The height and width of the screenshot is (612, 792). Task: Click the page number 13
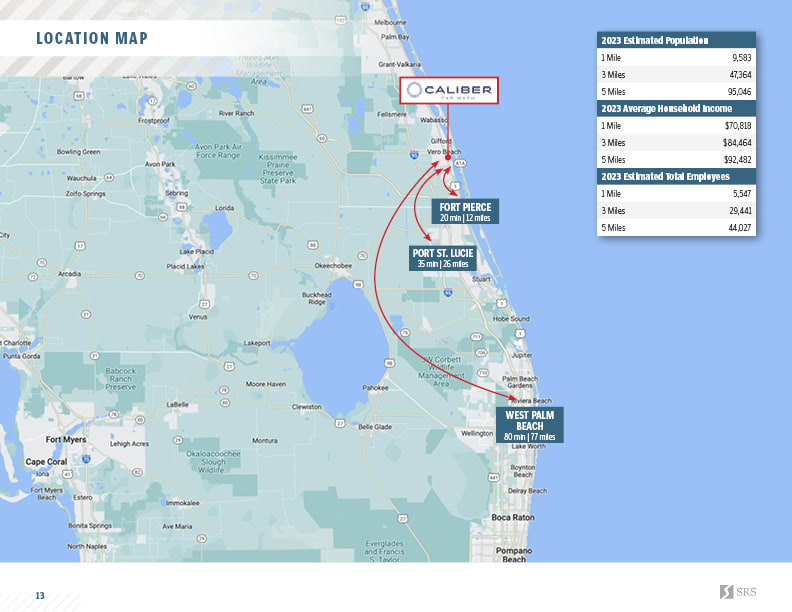40,596
